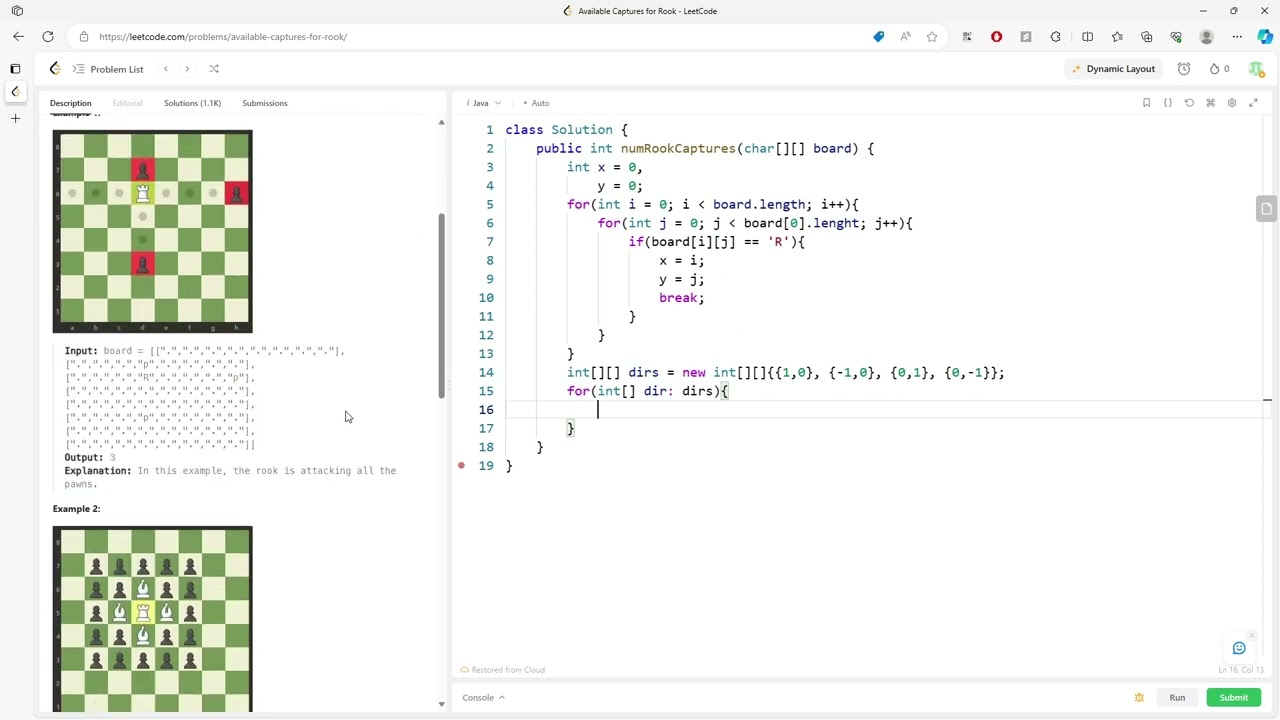The height and width of the screenshot is (720, 1280).
Task: Open the chat support bubble icon
Action: coord(1239,648)
